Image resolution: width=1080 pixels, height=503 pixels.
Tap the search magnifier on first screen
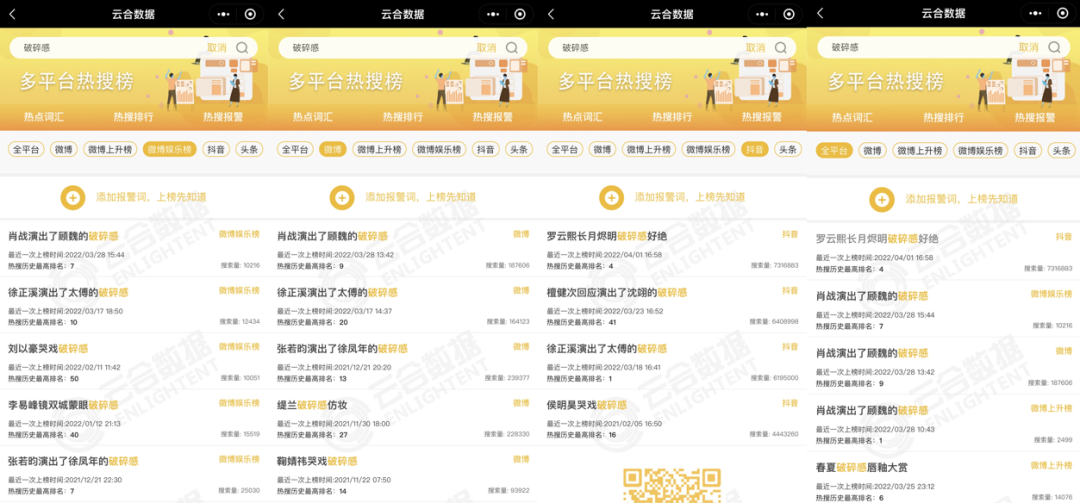pyautogui.click(x=242, y=48)
